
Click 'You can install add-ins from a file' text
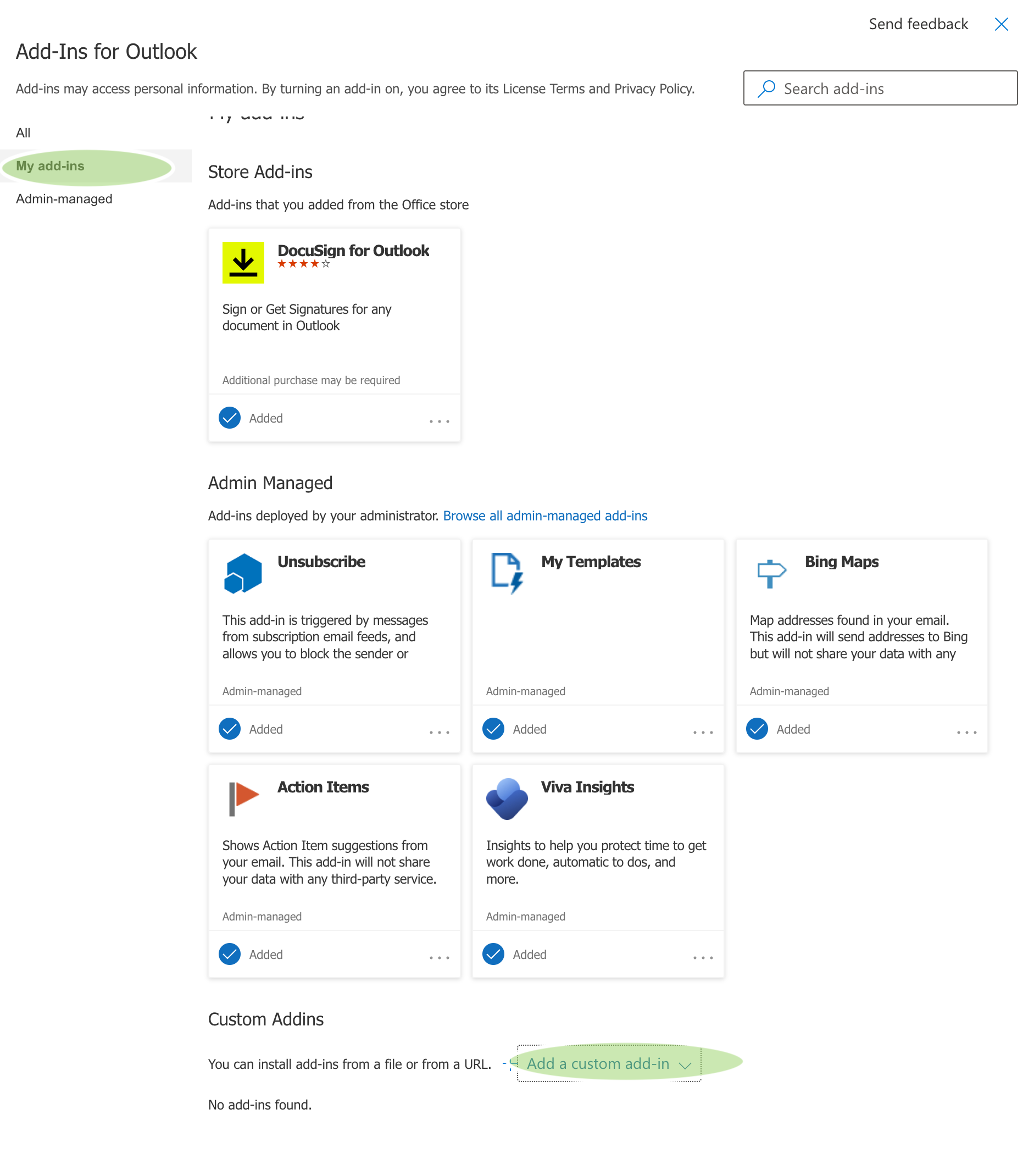[x=349, y=1064]
